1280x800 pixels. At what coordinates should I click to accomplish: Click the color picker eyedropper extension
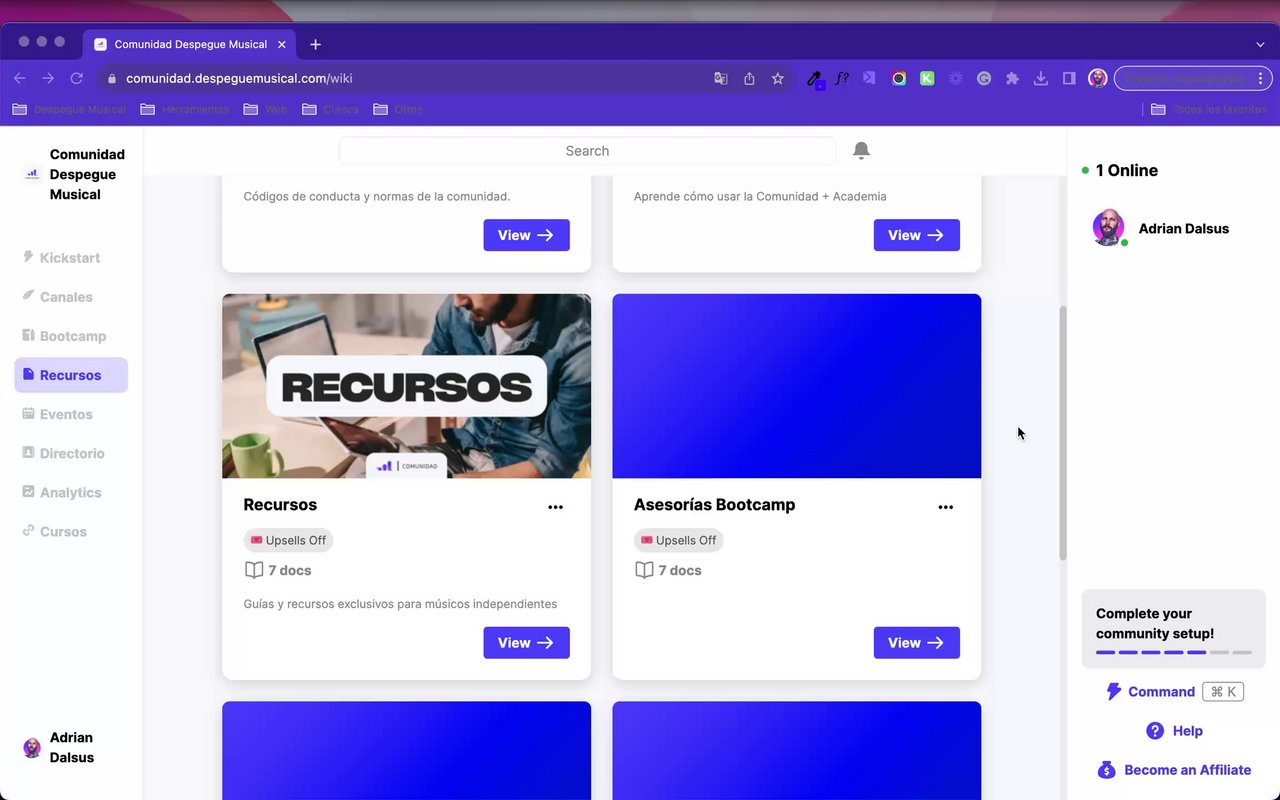(815, 79)
